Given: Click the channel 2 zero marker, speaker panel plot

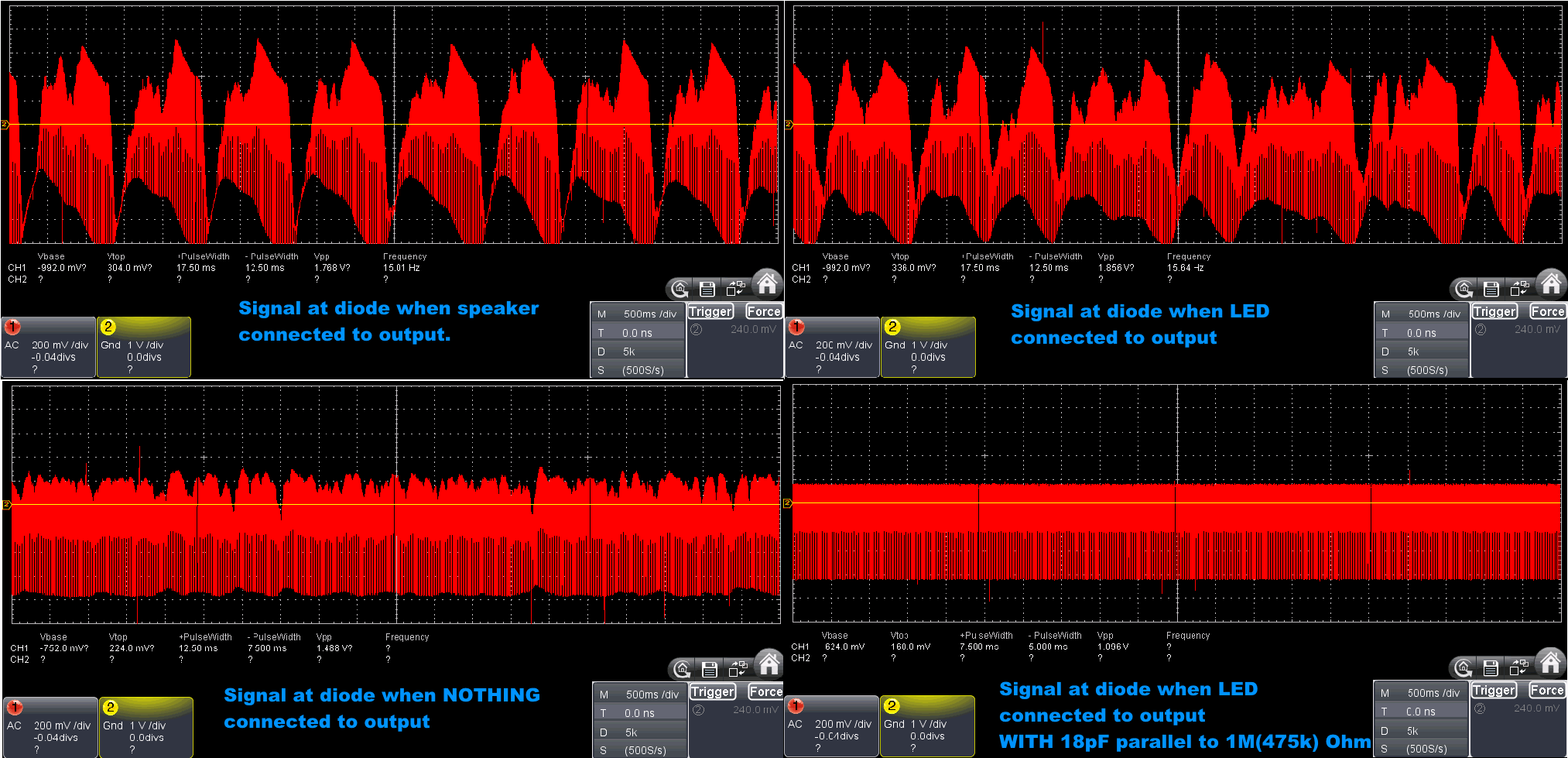Looking at the screenshot, I should [5, 125].
